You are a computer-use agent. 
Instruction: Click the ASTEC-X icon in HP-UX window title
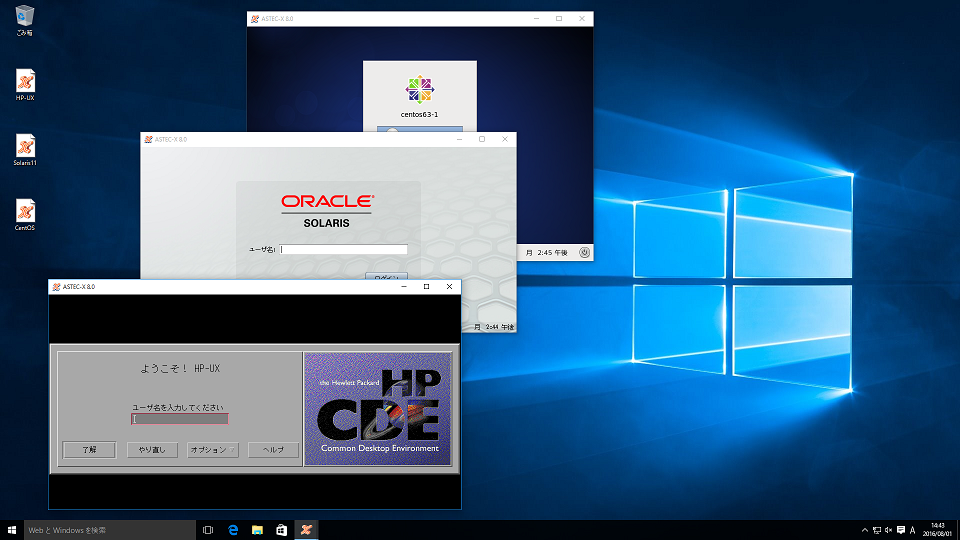56,287
